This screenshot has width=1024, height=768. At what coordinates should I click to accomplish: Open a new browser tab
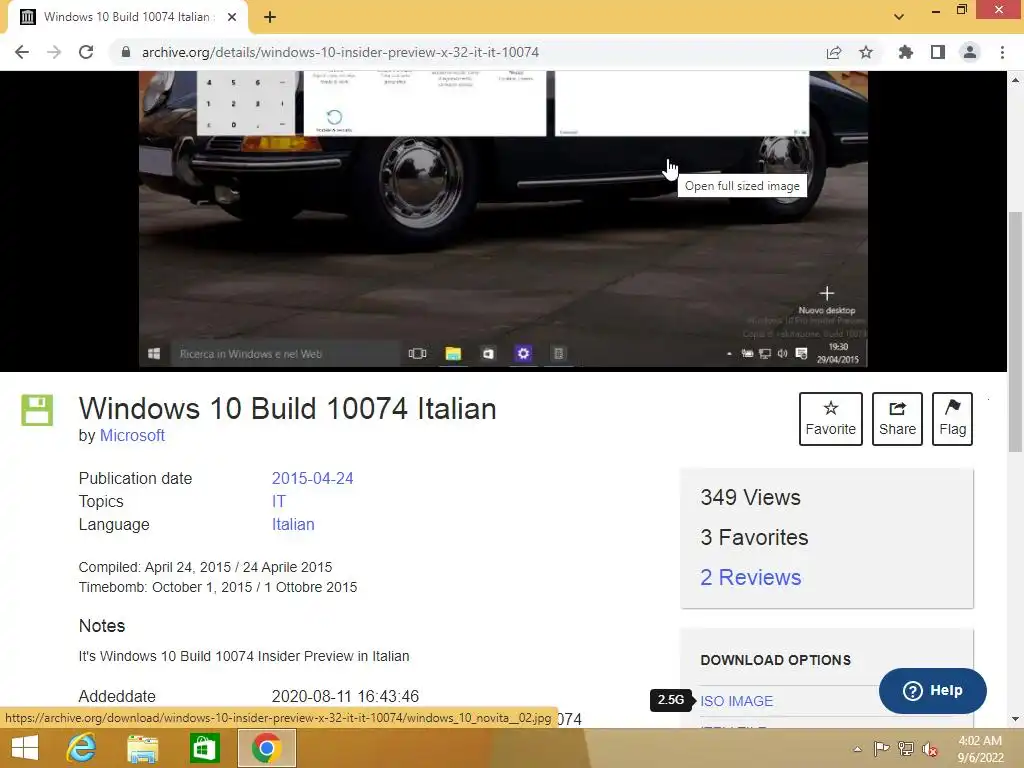point(270,17)
